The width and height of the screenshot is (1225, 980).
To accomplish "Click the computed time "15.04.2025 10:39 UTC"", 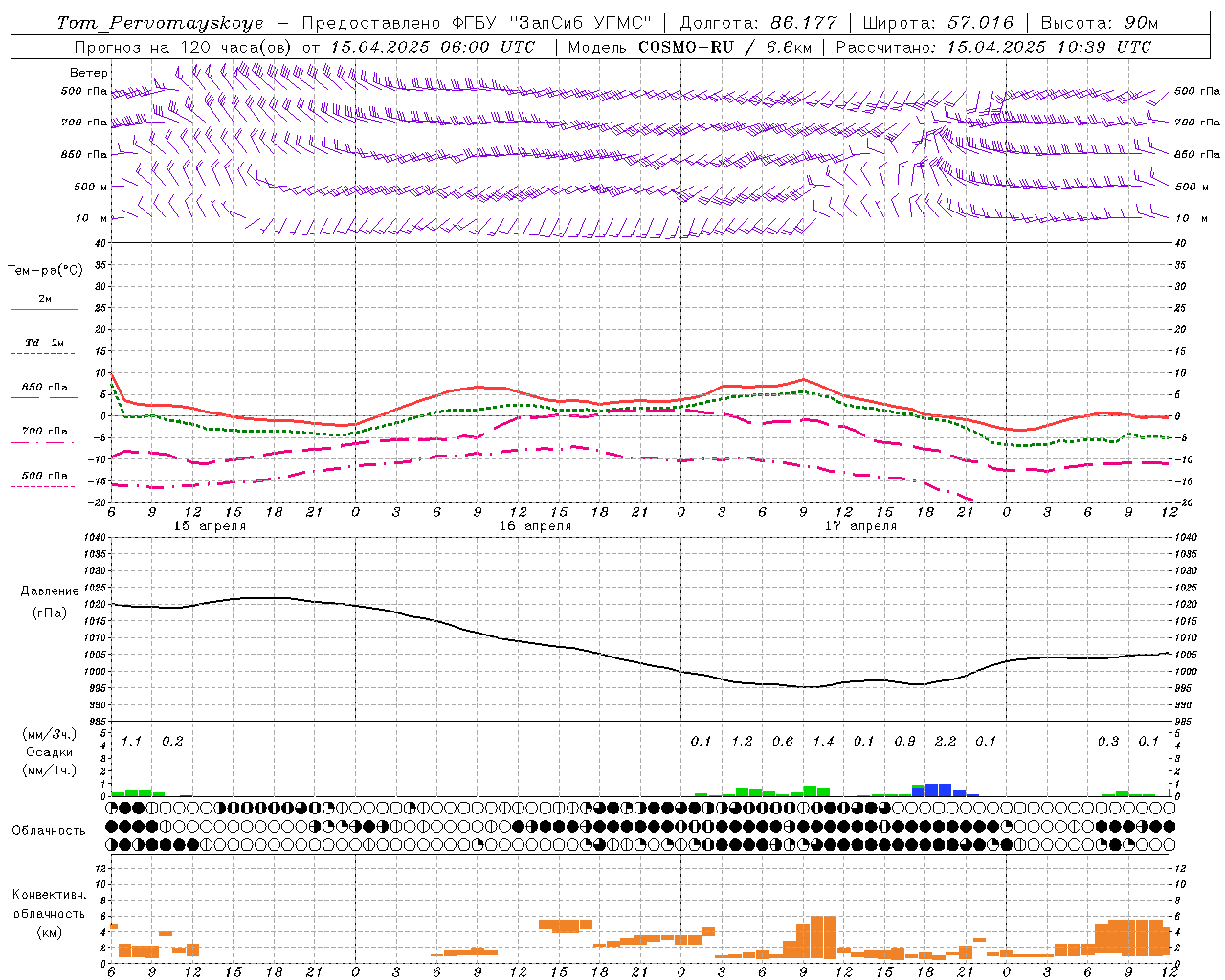I will point(1049,47).
